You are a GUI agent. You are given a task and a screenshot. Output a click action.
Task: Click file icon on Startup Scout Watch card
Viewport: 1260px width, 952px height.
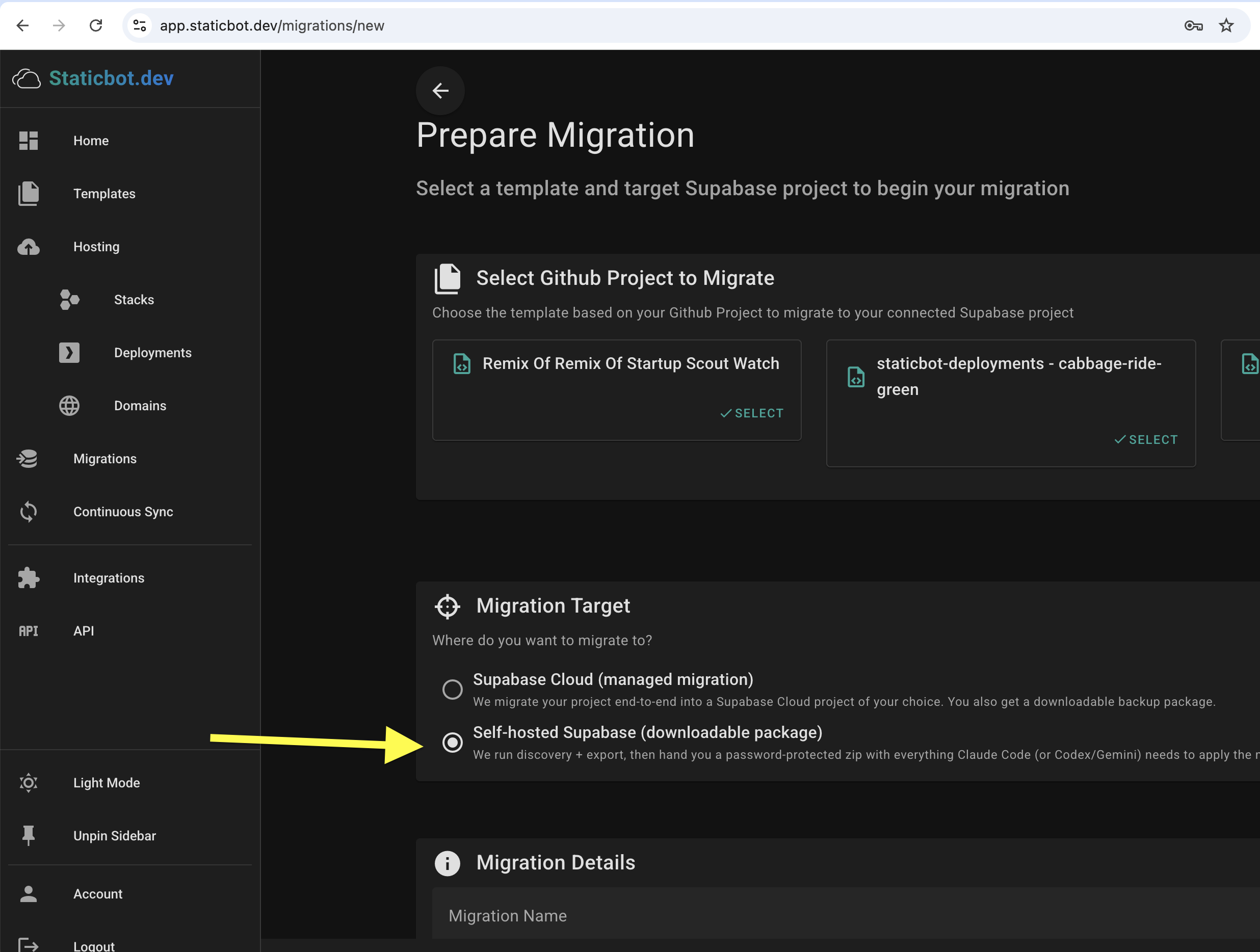pyautogui.click(x=461, y=363)
